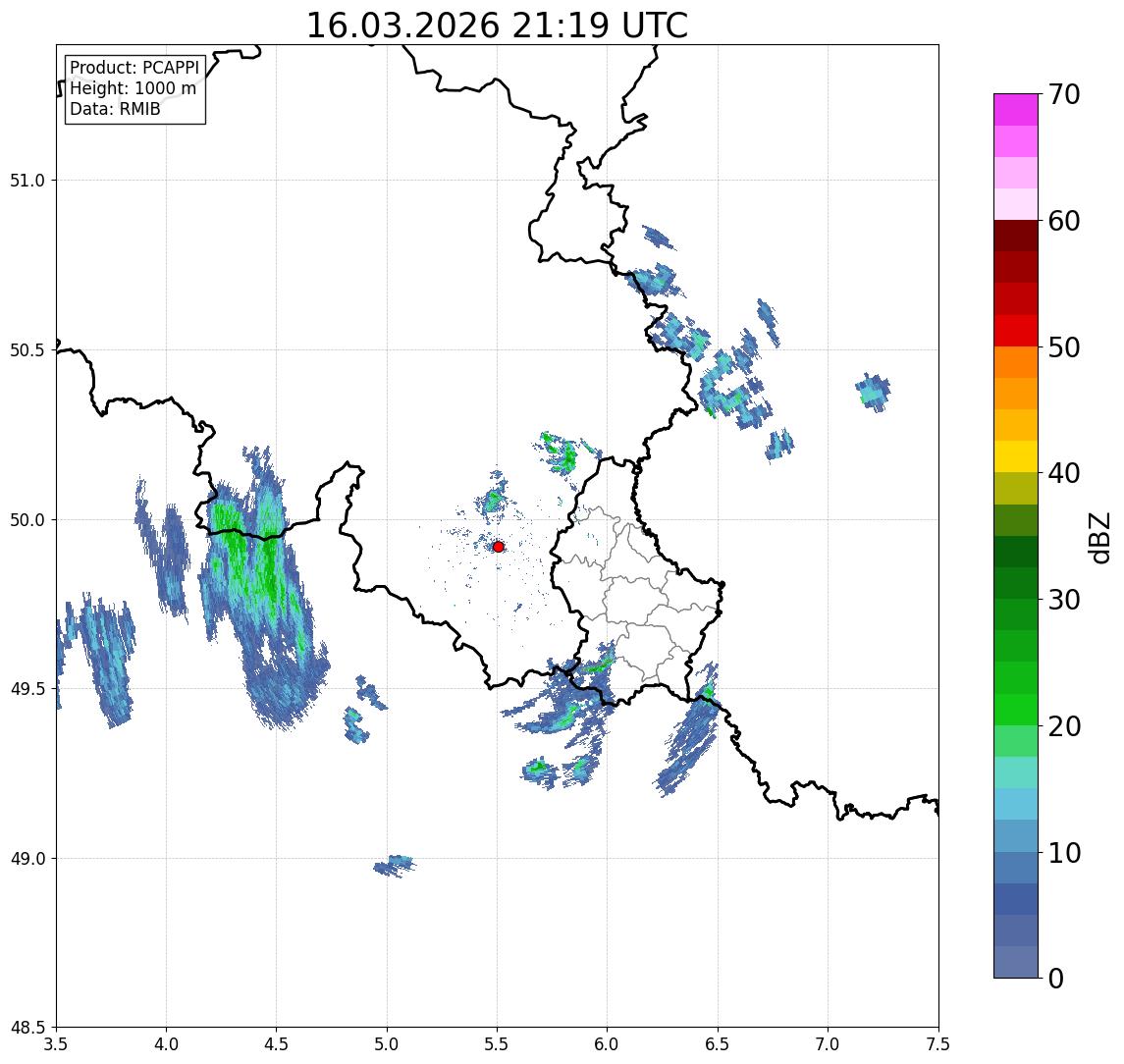Click longitude tick label '6.5'

click(x=719, y=1044)
